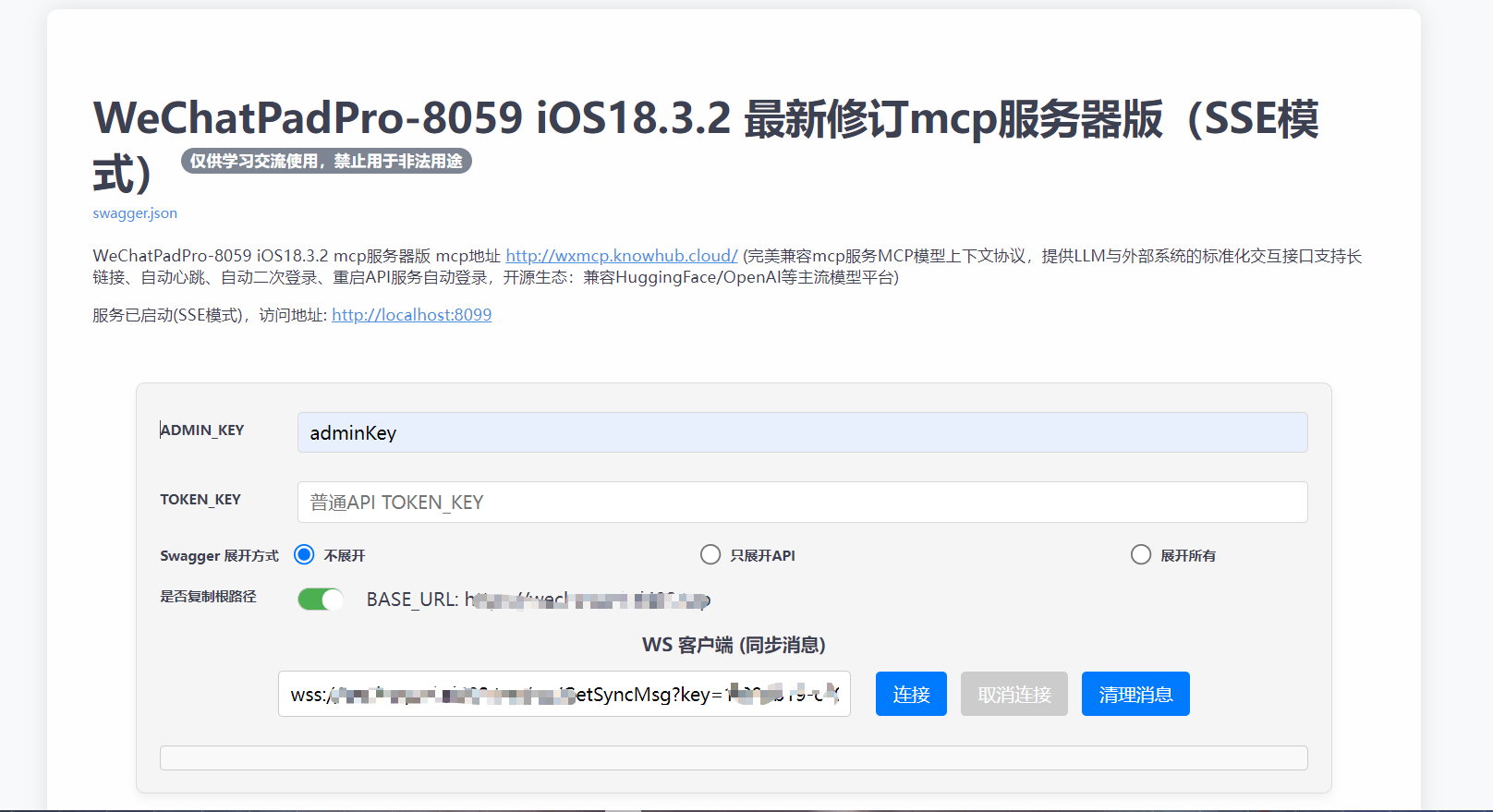1493x812 pixels.
Task: Select the 只展开API radio button
Action: click(x=710, y=554)
